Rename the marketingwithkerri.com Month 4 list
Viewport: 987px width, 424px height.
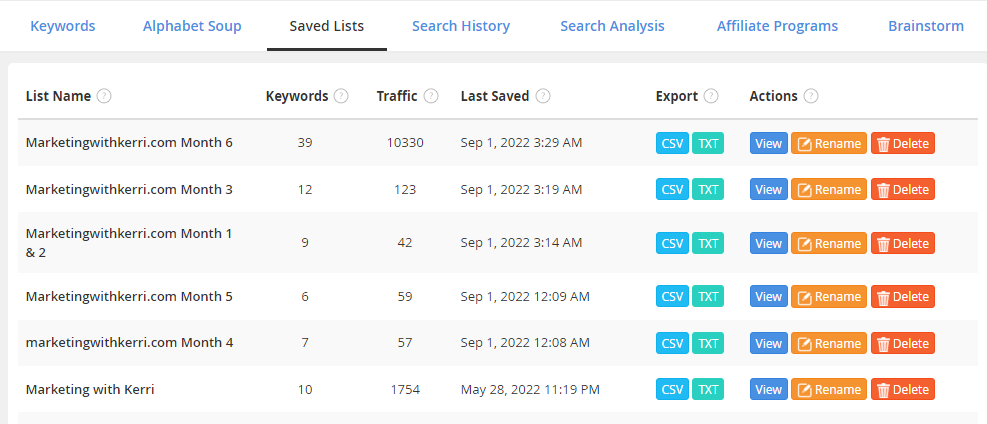829,343
